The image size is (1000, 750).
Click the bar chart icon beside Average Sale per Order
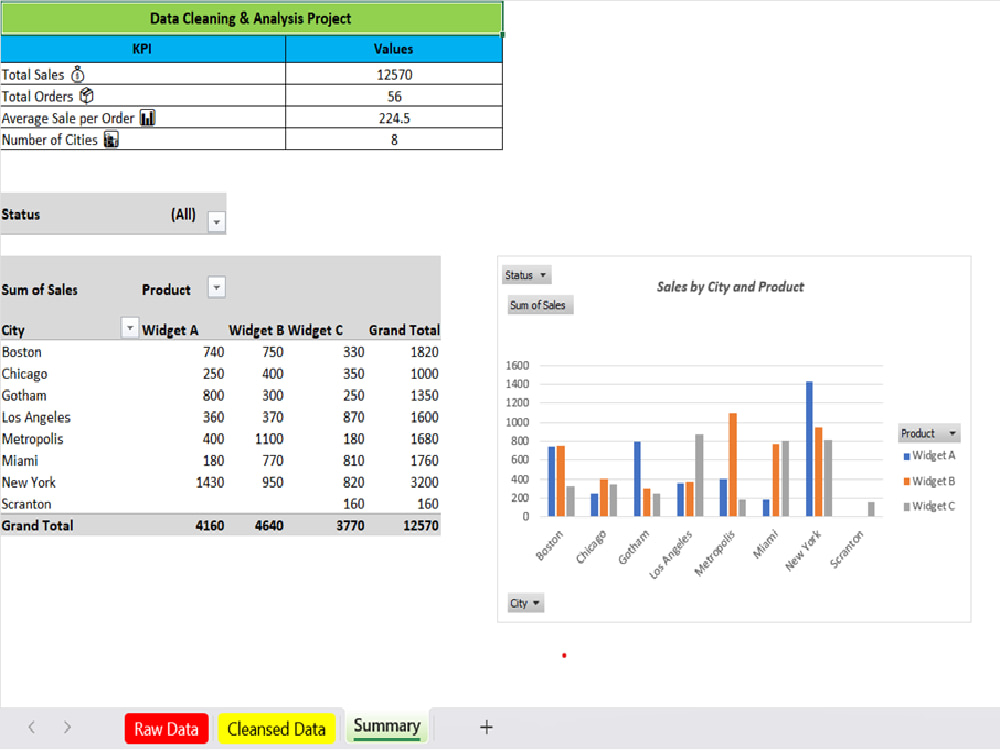147,118
